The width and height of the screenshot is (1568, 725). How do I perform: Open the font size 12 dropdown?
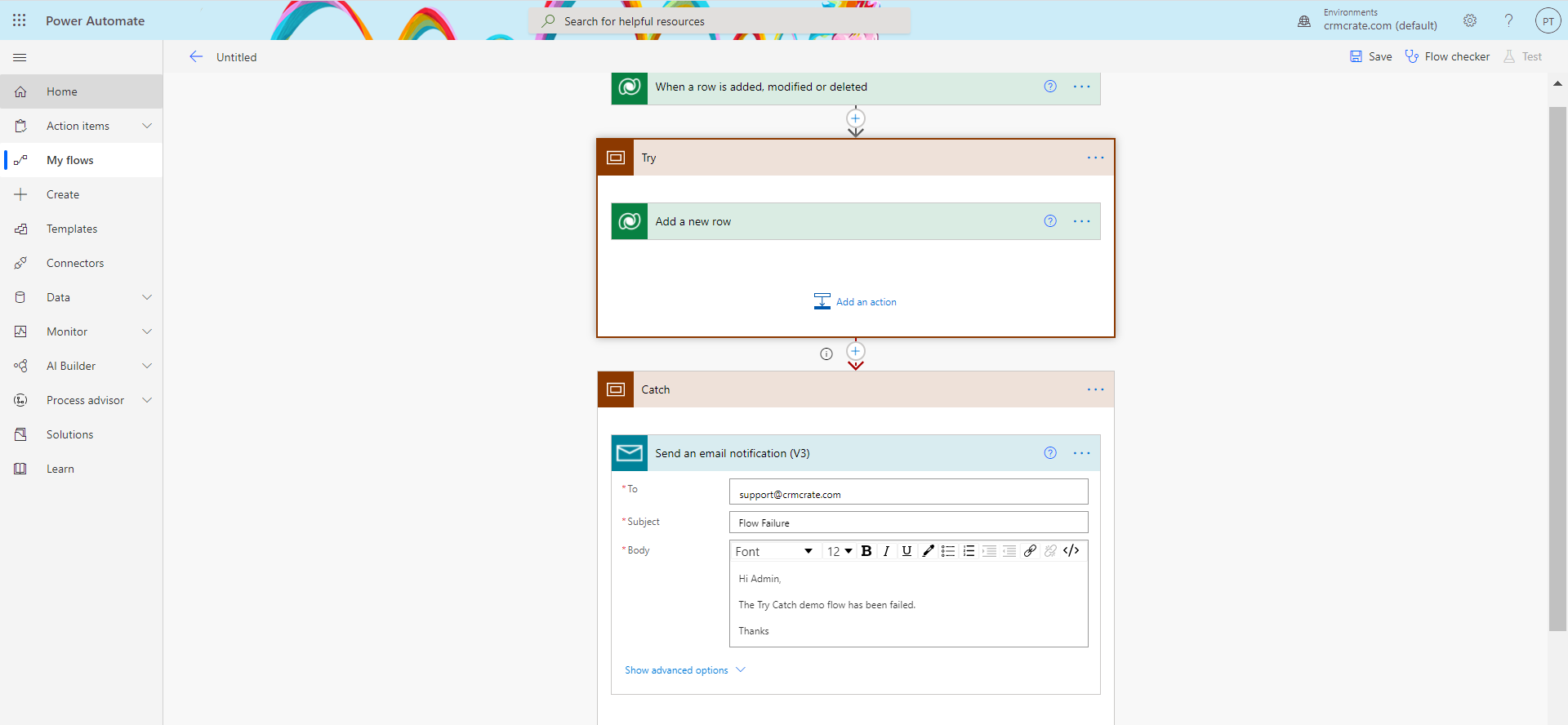[840, 551]
